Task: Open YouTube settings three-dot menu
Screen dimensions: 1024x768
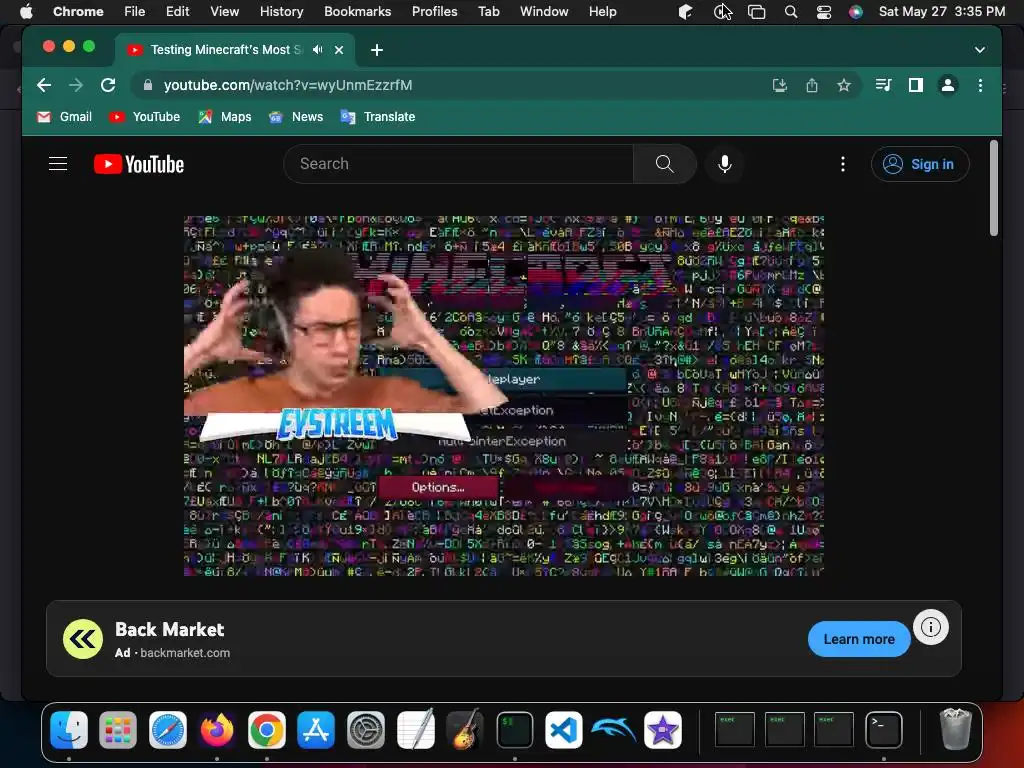Action: 842,164
